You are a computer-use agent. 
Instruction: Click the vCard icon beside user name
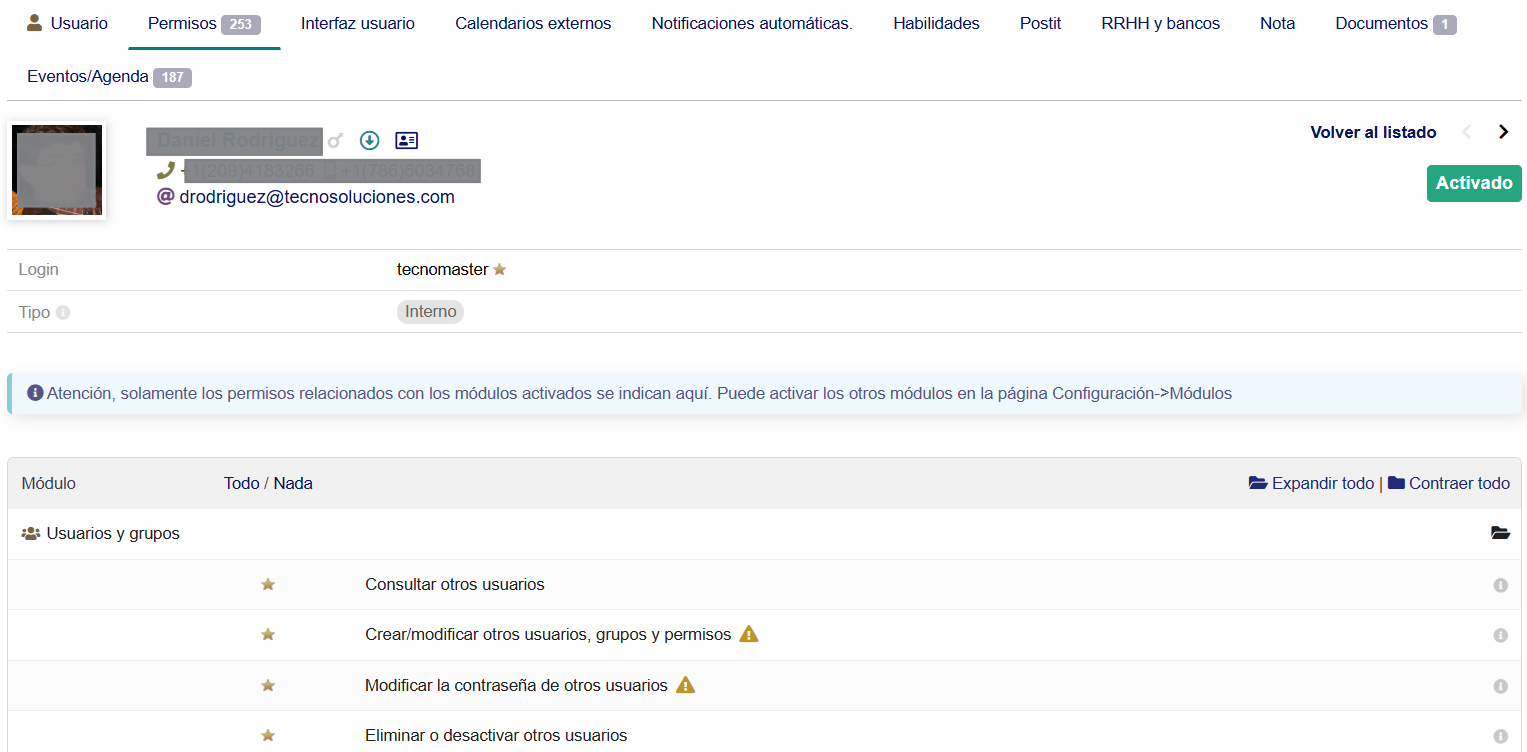tap(406, 141)
